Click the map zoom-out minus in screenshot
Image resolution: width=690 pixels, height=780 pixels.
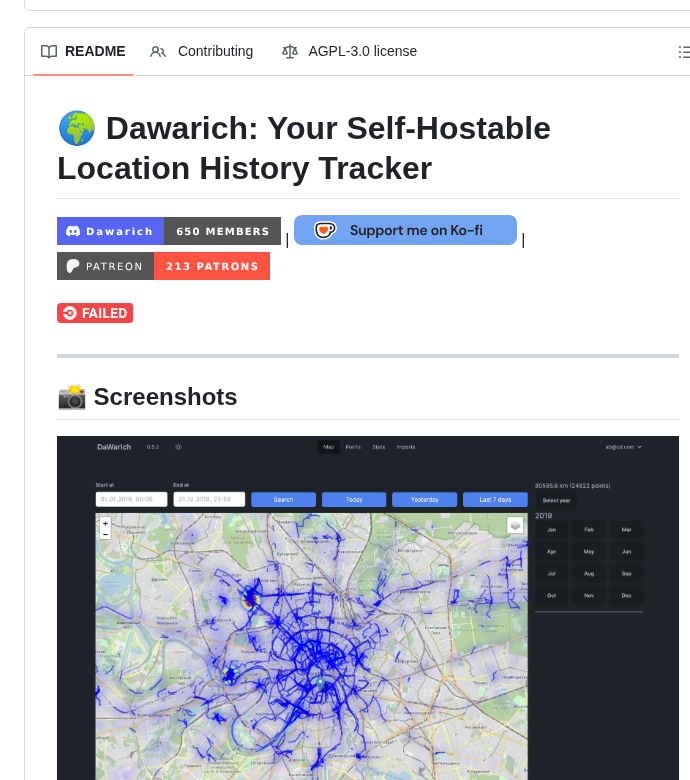point(105,534)
